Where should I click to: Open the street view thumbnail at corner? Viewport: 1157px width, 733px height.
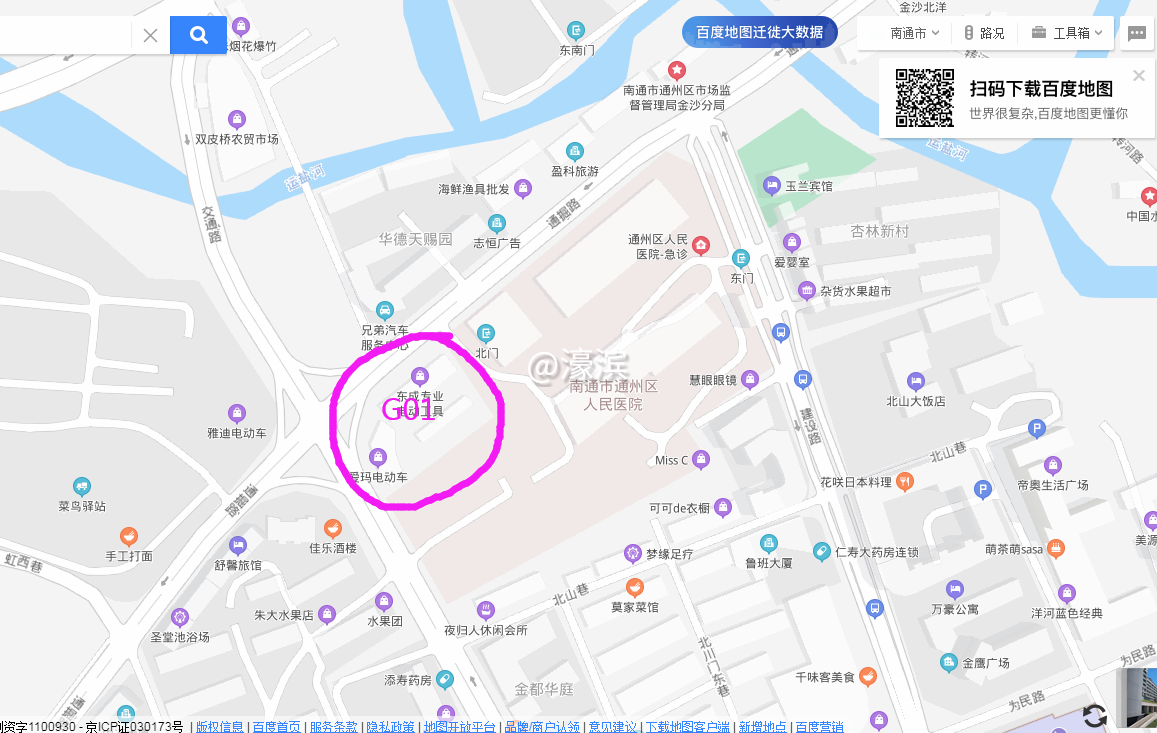pyautogui.click(x=1136, y=700)
